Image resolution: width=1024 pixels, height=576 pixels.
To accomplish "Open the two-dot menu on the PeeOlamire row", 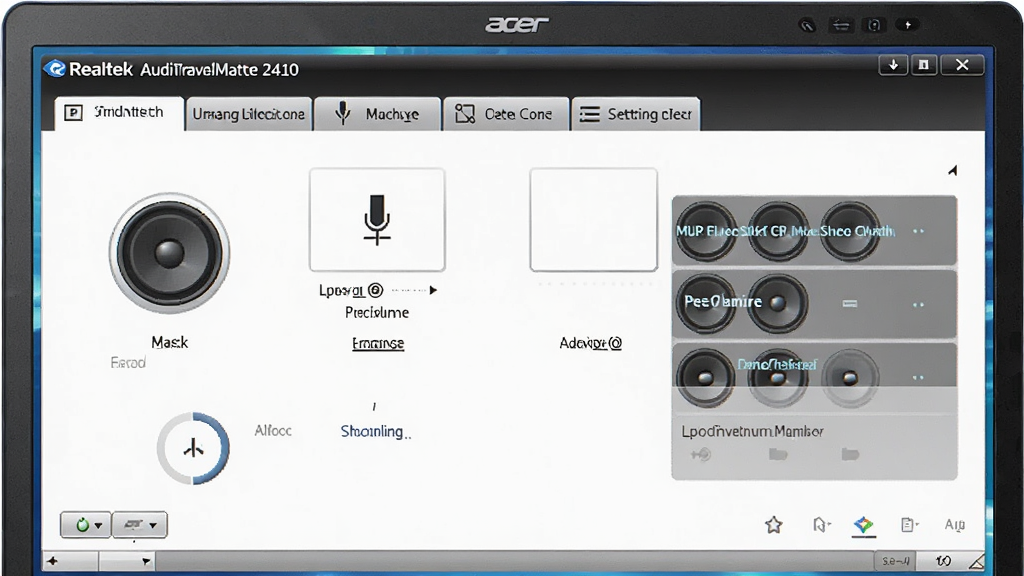I will tap(918, 304).
